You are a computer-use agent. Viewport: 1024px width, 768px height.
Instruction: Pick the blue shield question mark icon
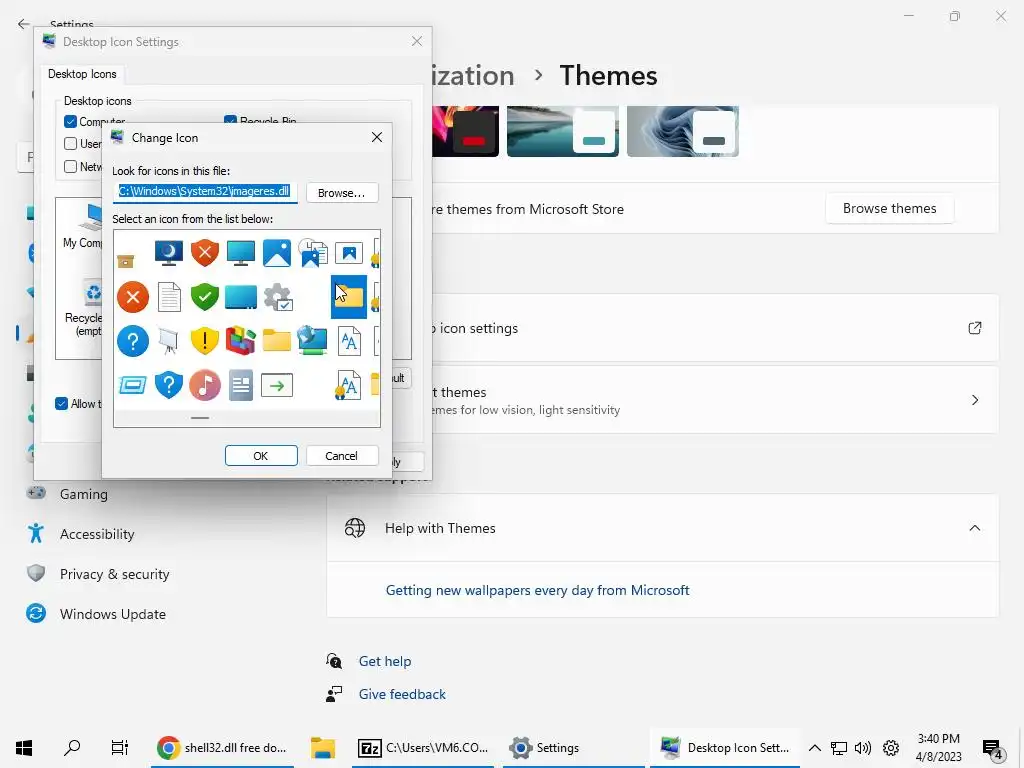[168, 385]
